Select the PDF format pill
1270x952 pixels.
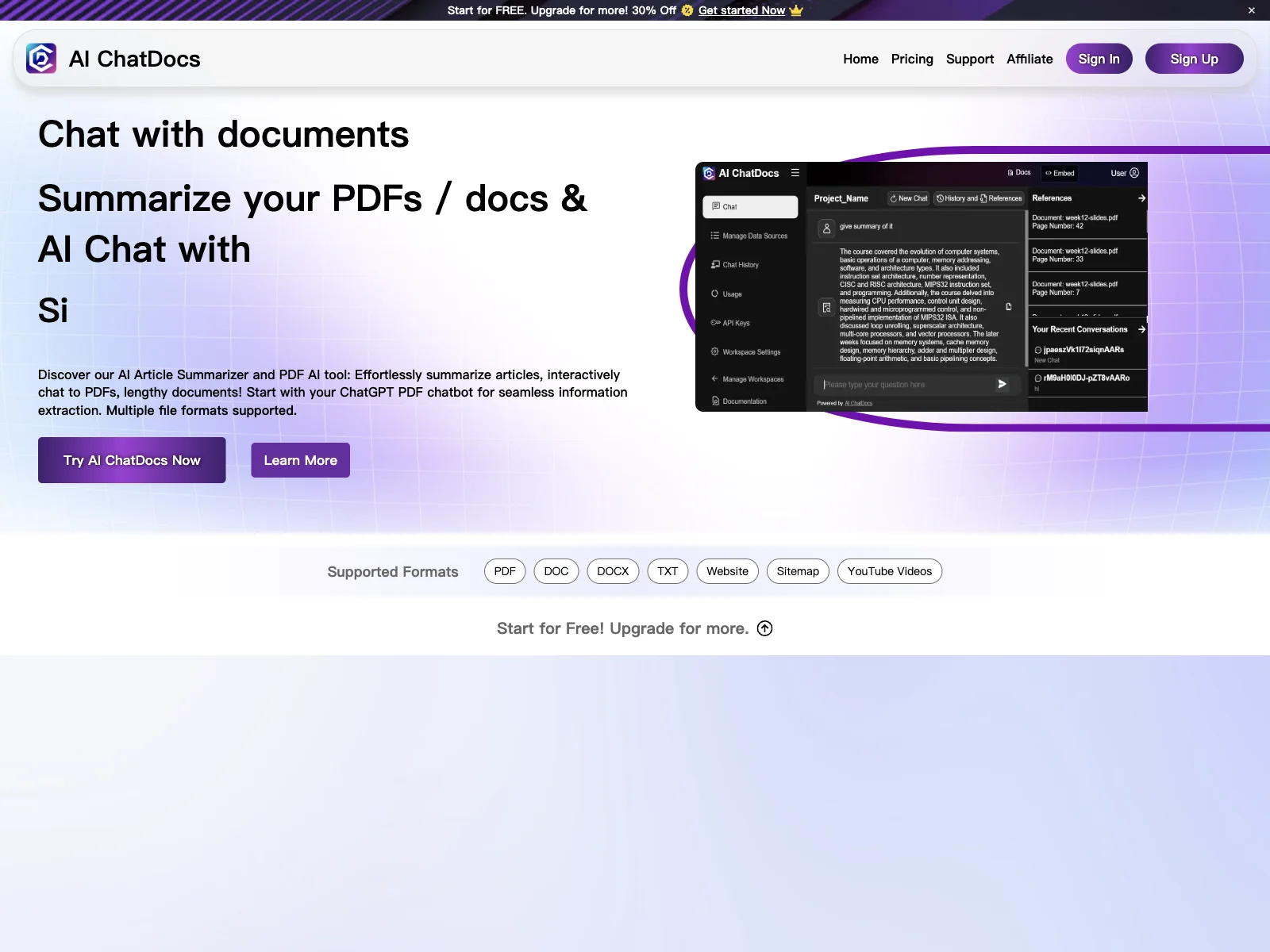click(x=505, y=571)
